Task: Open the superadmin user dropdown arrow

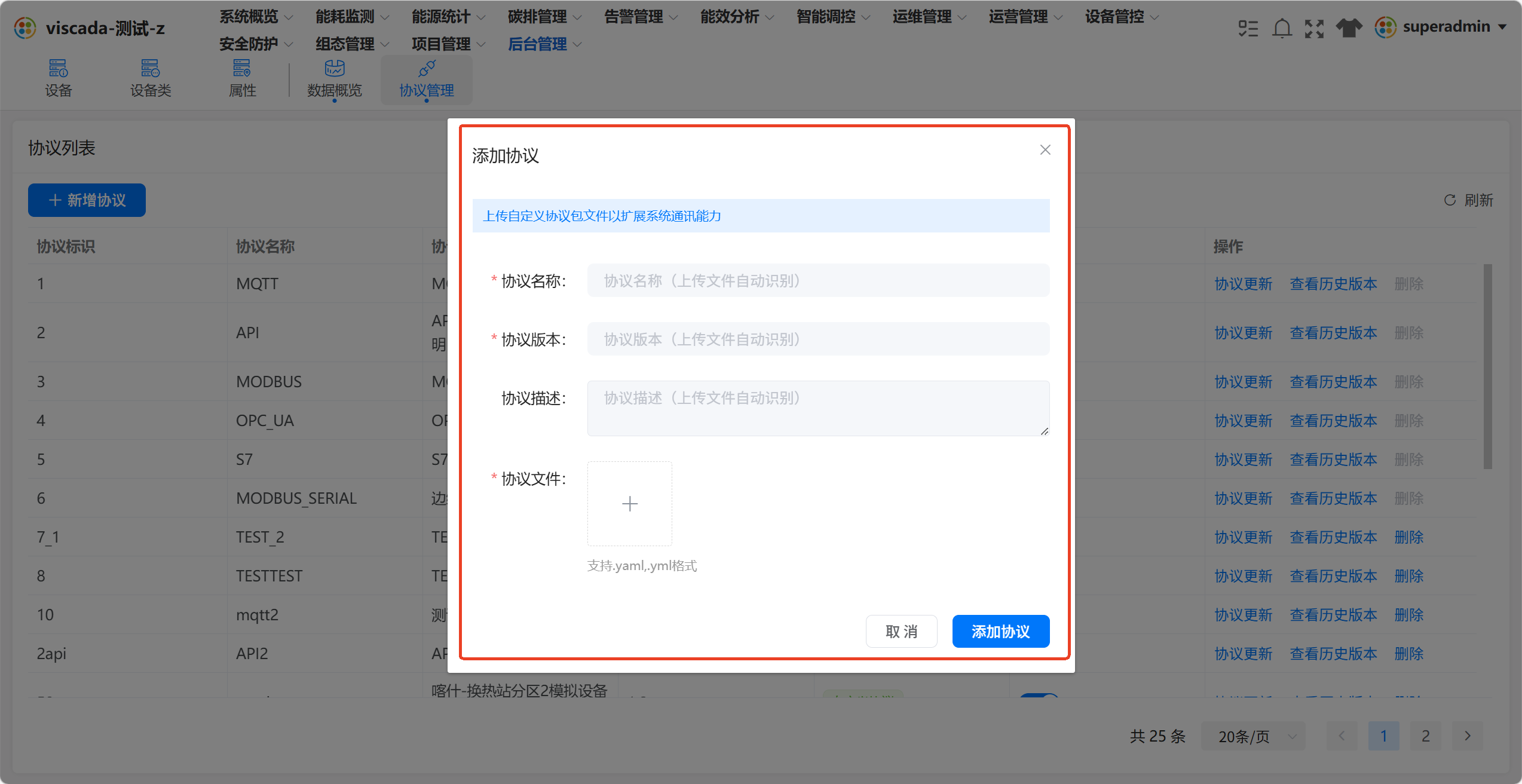Action: click(x=1502, y=27)
